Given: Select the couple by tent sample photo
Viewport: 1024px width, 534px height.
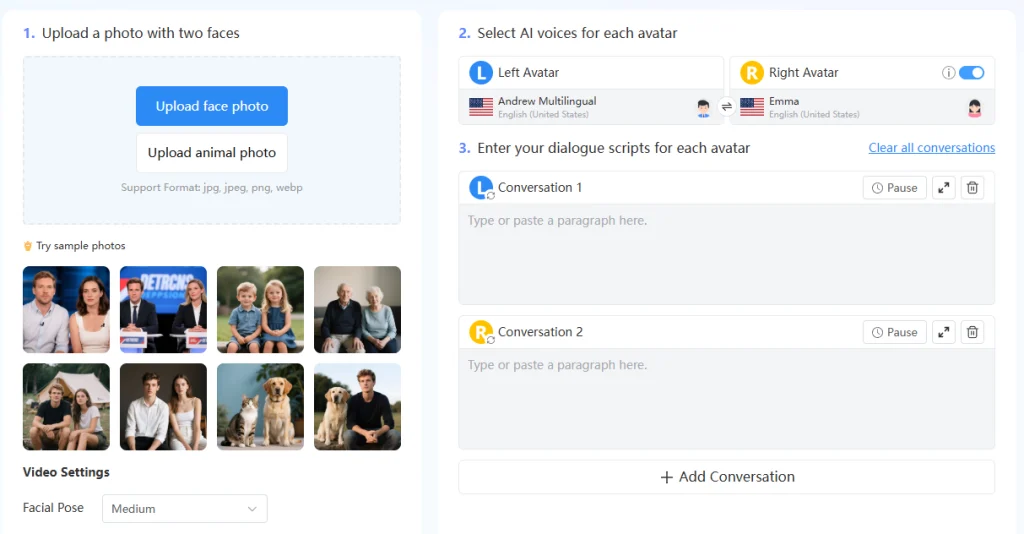Looking at the screenshot, I should click(66, 407).
